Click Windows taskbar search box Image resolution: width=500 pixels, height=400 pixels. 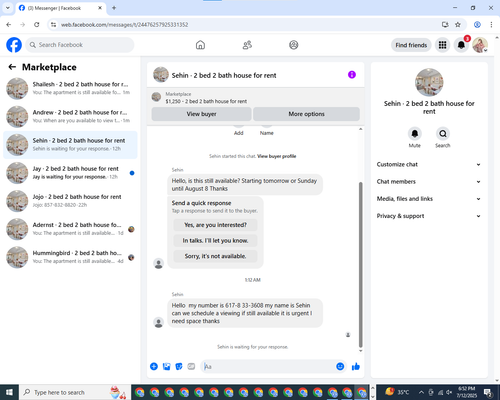75,392
